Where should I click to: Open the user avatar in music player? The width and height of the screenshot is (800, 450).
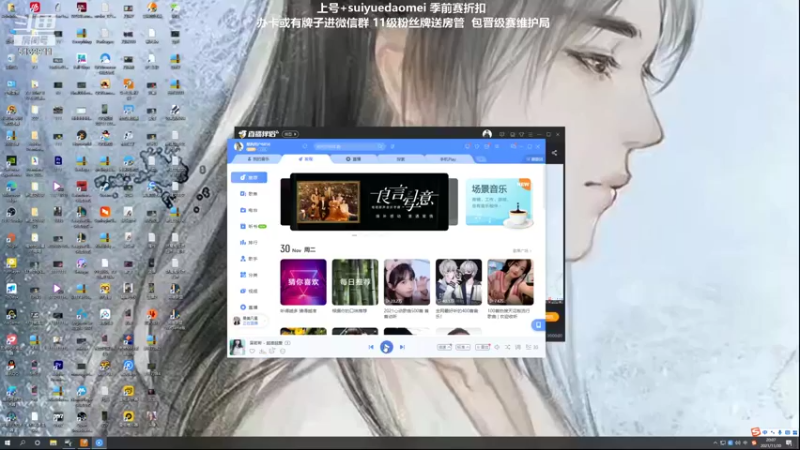[238, 146]
